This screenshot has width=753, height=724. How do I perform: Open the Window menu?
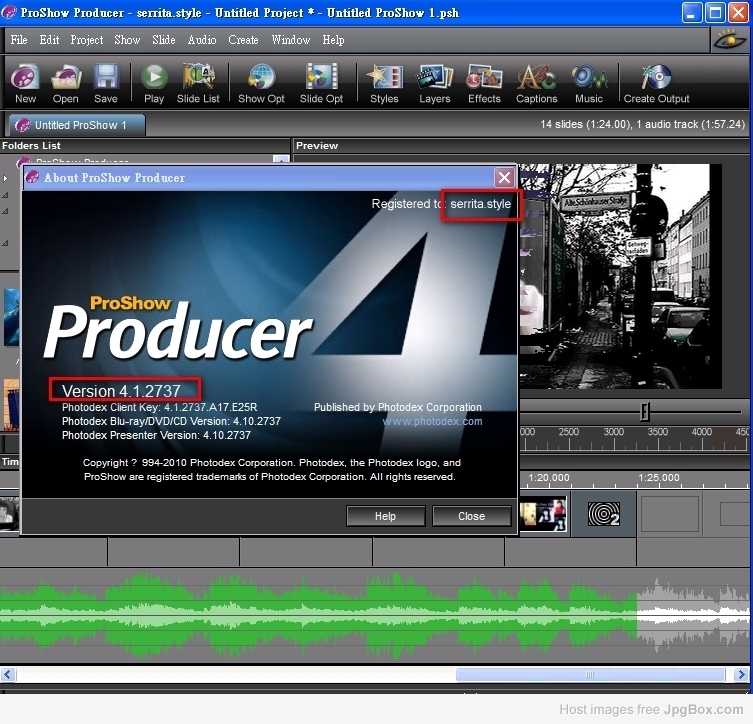(291, 40)
